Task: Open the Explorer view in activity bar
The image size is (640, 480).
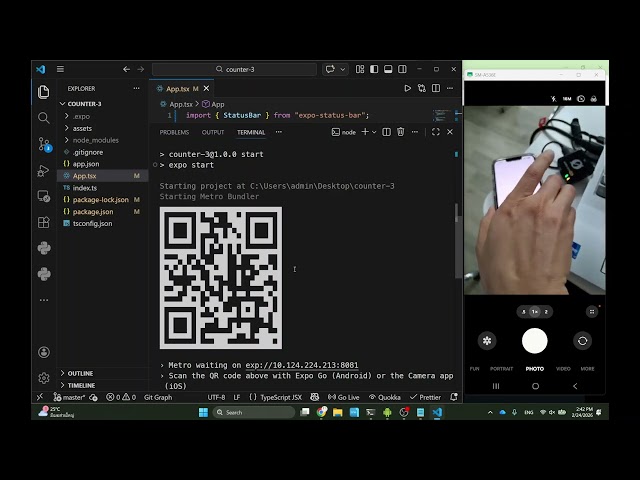Action: point(44,92)
